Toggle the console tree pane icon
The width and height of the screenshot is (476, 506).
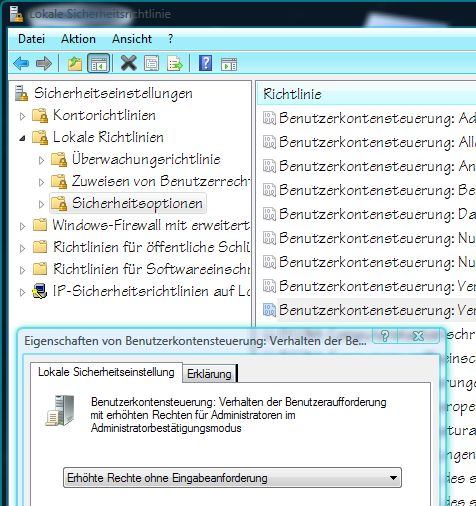pos(99,63)
